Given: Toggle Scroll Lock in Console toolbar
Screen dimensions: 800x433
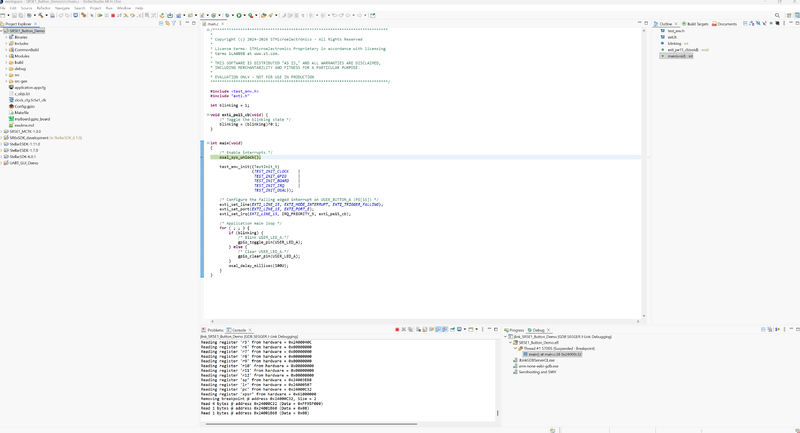Looking at the screenshot, I should (424, 329).
